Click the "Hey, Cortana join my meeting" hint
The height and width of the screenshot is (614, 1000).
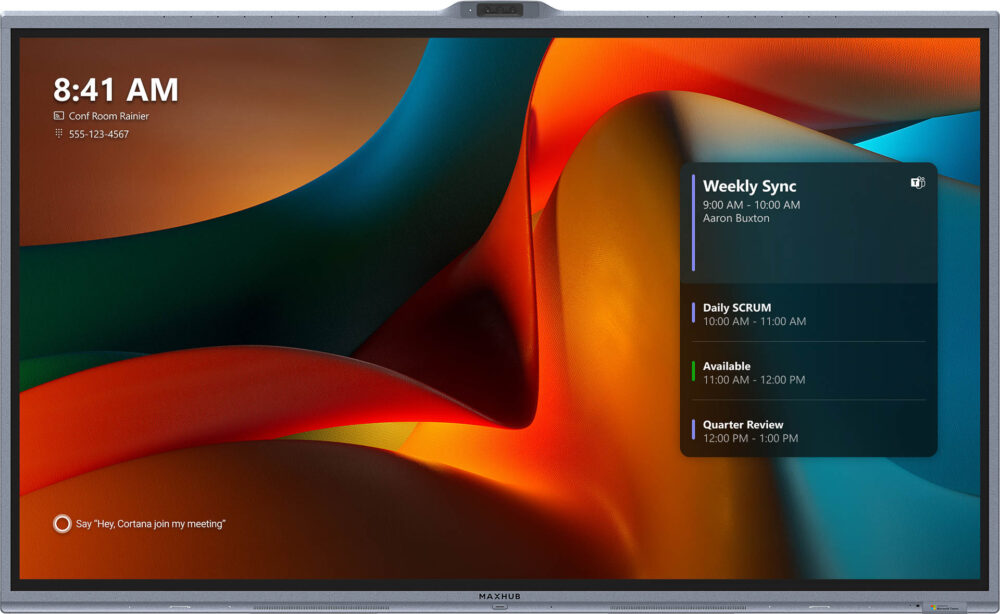[x=151, y=524]
